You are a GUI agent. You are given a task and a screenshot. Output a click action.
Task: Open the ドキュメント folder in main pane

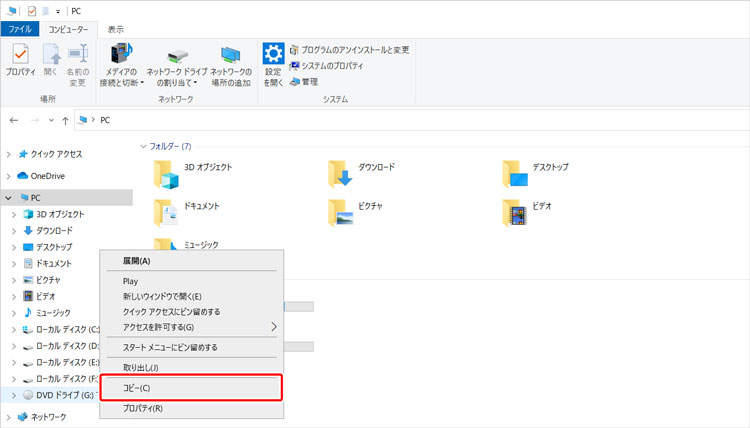click(x=187, y=213)
